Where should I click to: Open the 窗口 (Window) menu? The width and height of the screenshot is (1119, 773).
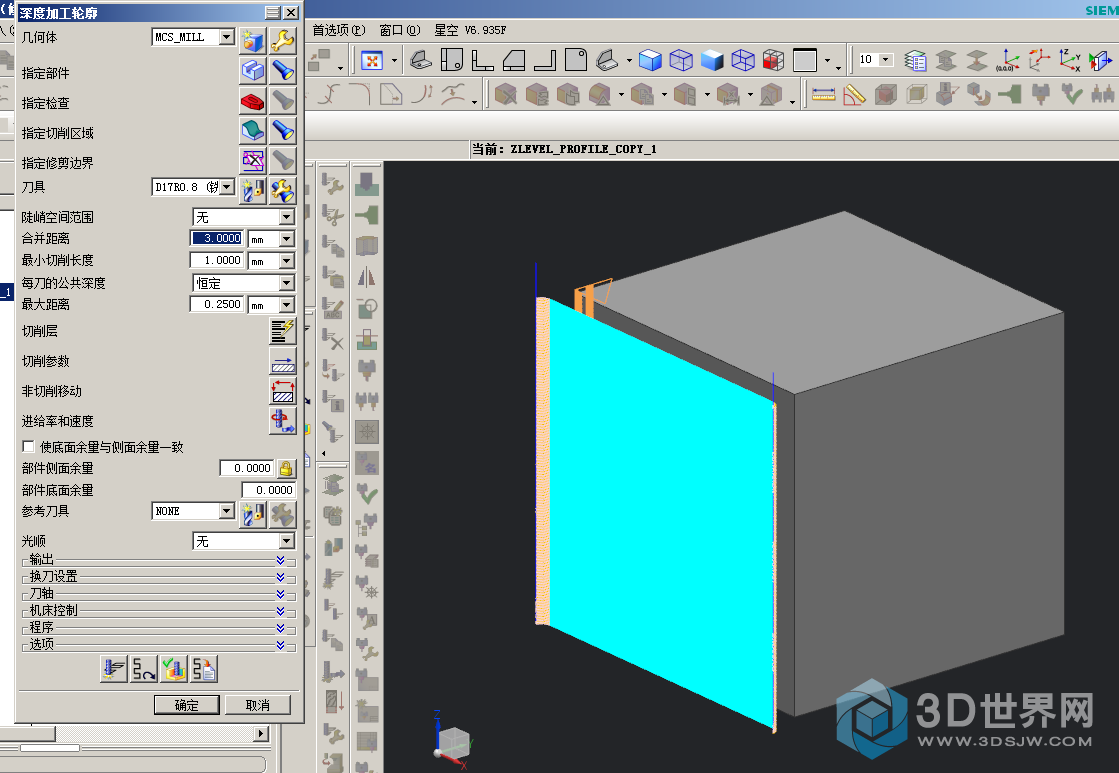[x=400, y=30]
